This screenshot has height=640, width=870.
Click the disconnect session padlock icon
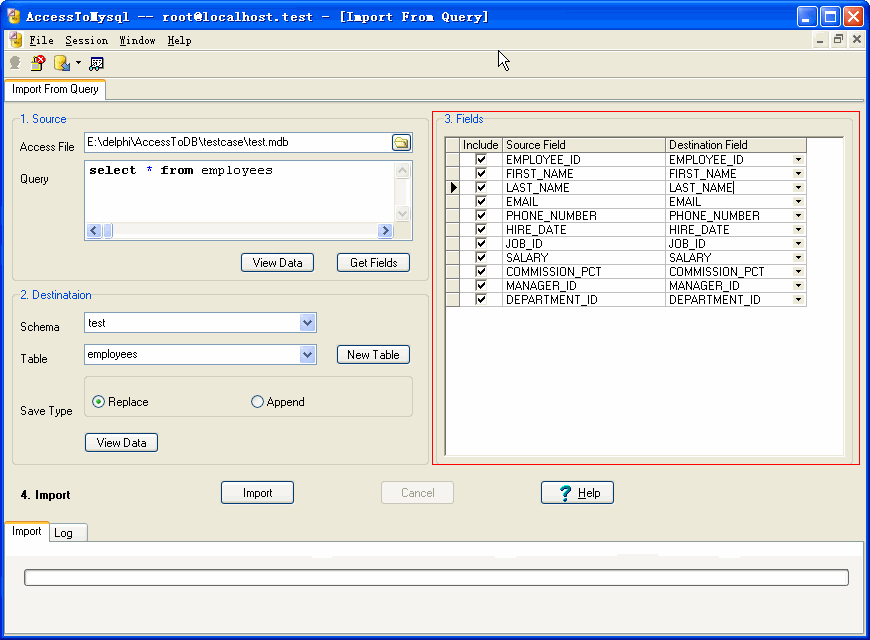pyautogui.click(x=38, y=63)
